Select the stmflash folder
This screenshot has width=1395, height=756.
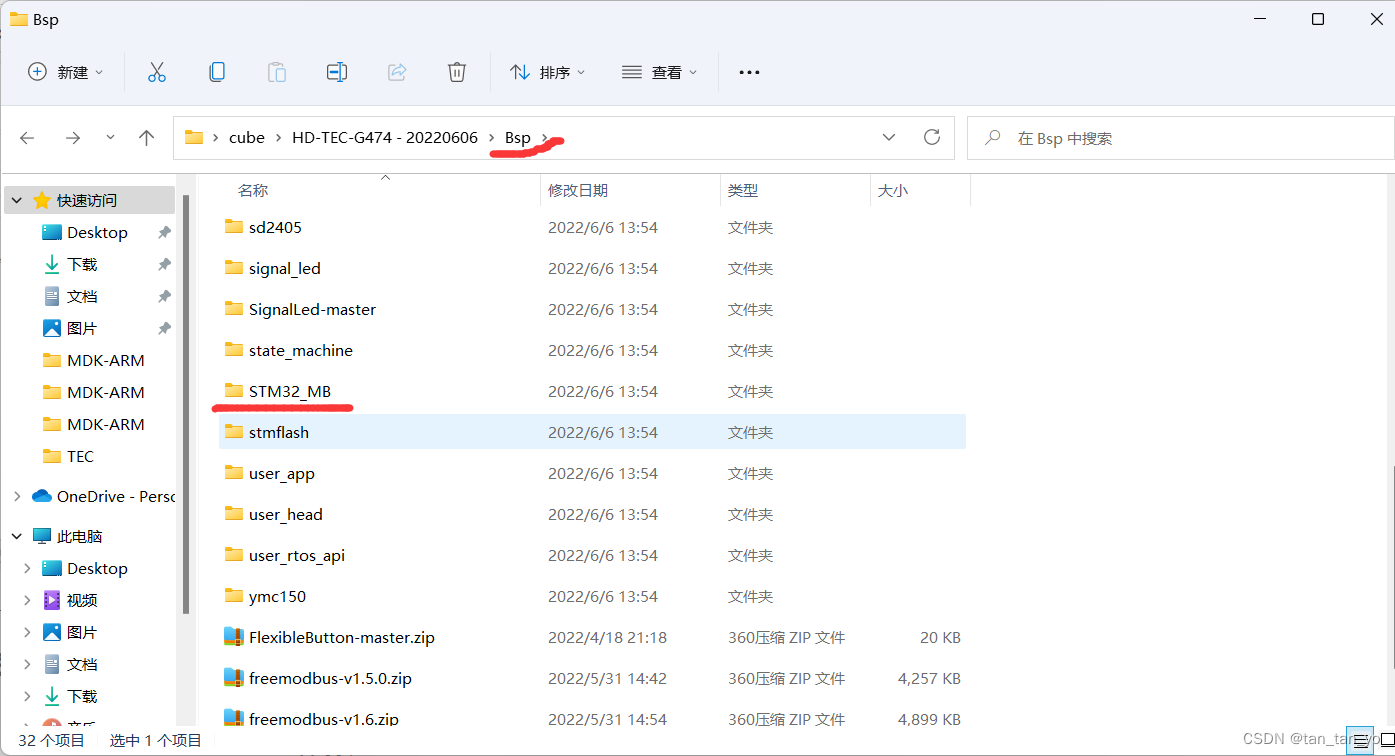pyautogui.click(x=592, y=432)
